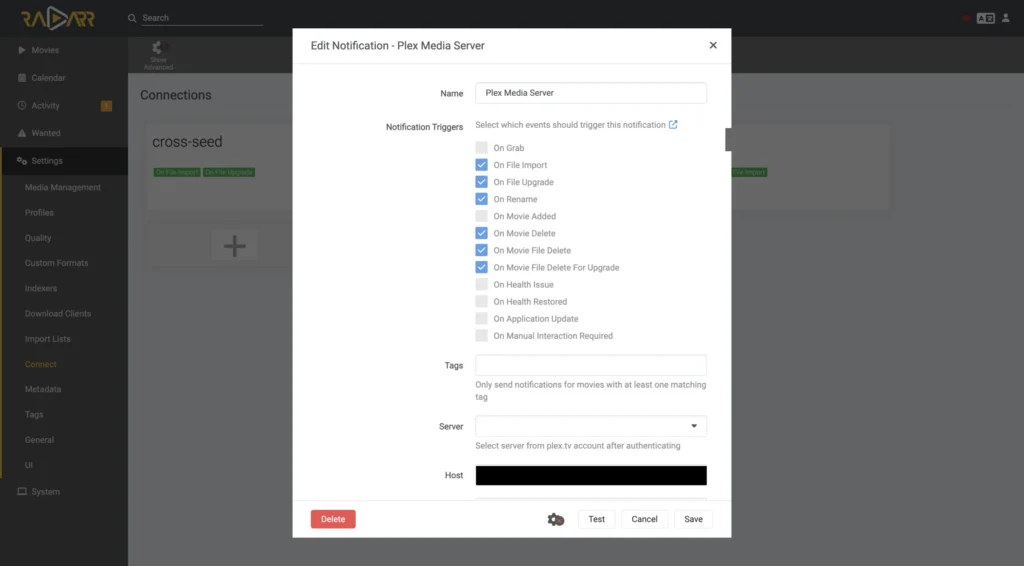
Task: Enable the On Application Update trigger
Action: click(x=481, y=318)
